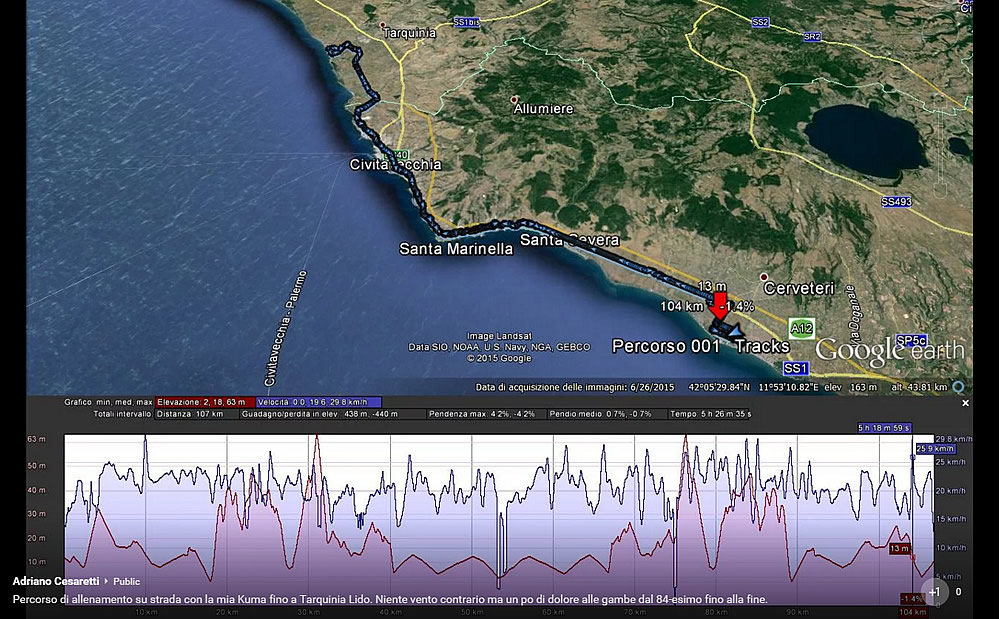
Task: Click the +1 button on the post
Action: pos(934,591)
